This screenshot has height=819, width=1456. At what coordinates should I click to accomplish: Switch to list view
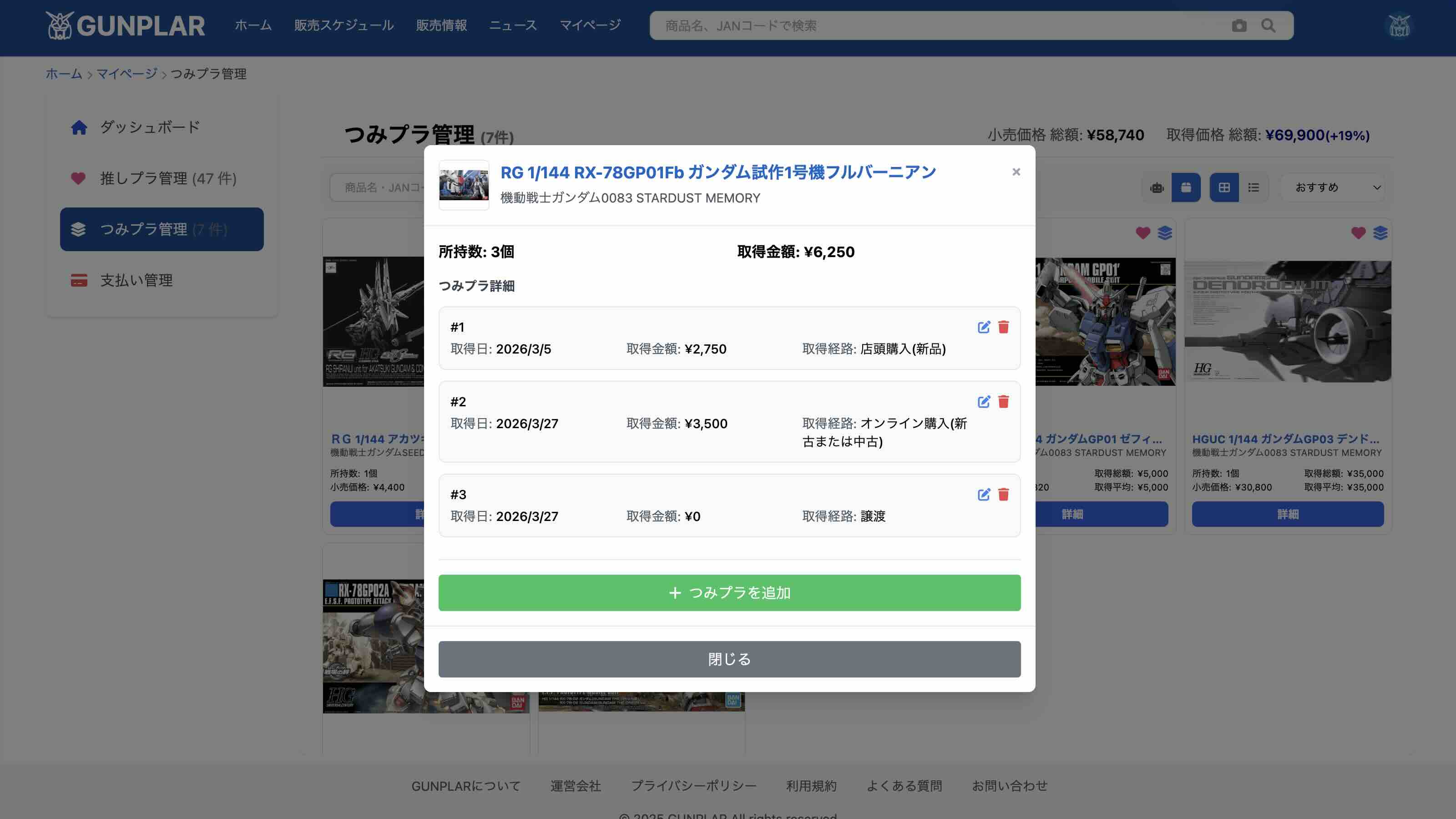(1253, 187)
